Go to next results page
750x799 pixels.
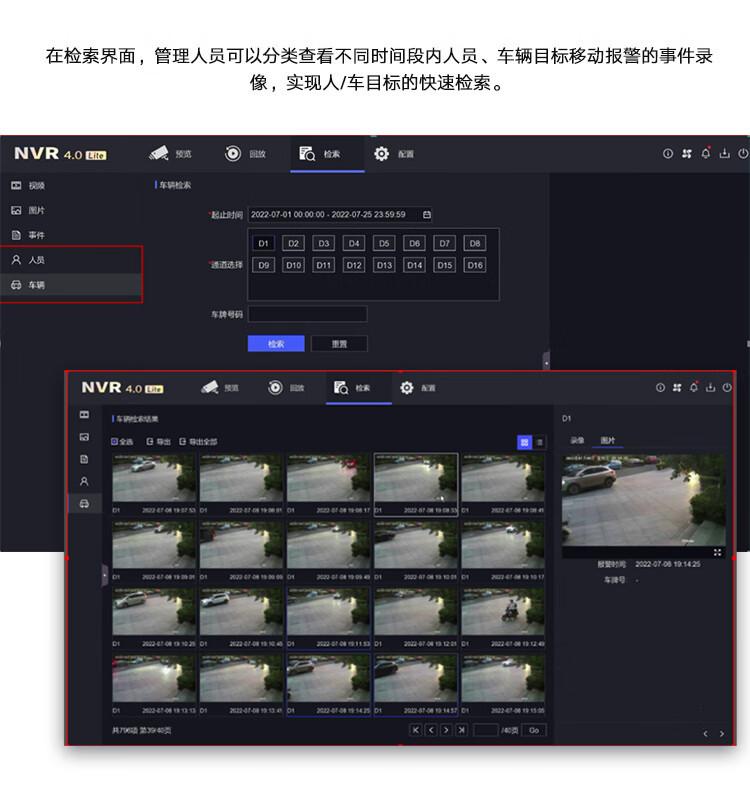(446, 730)
